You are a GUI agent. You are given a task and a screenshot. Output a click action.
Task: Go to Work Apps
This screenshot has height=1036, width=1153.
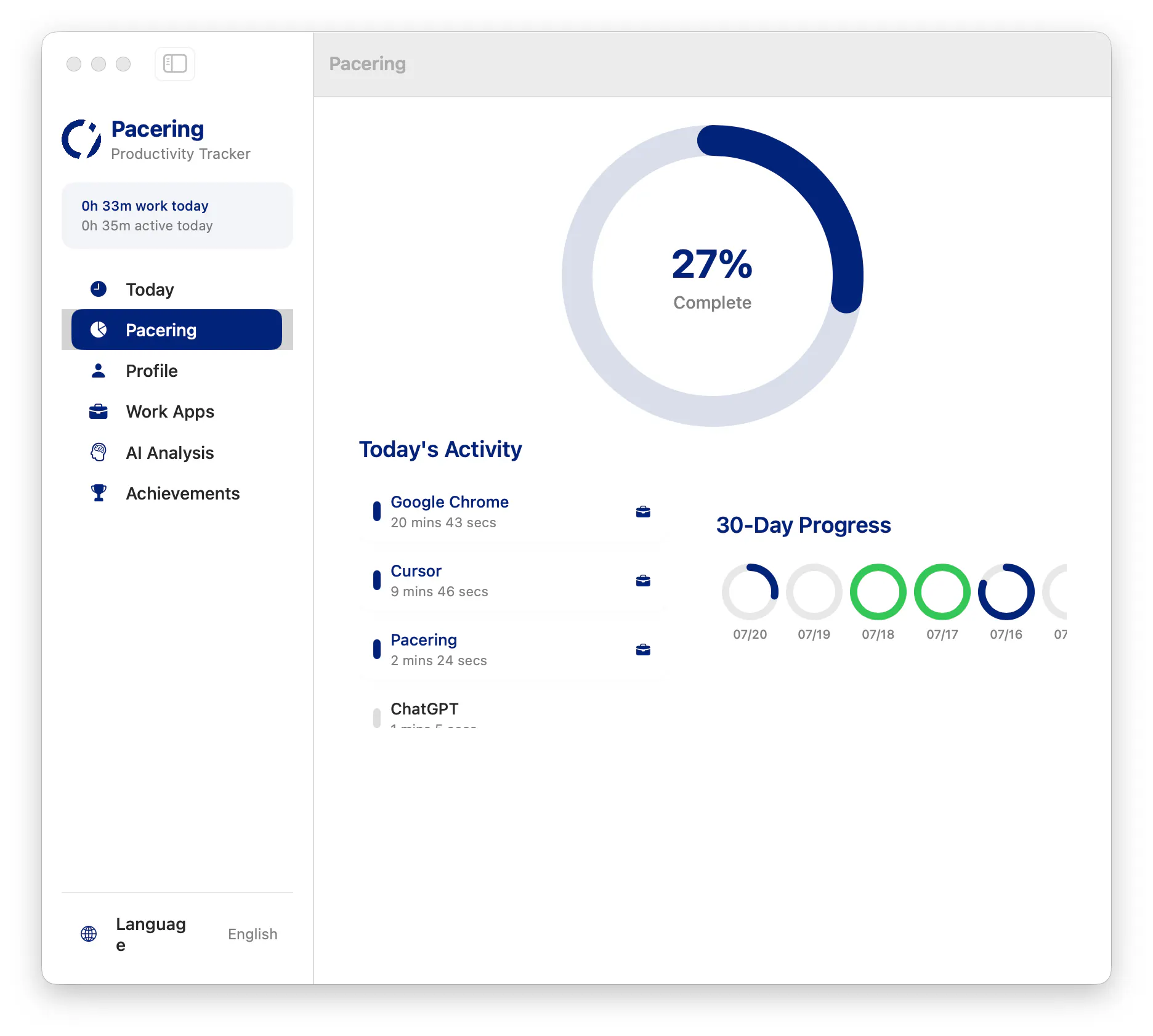(x=177, y=411)
